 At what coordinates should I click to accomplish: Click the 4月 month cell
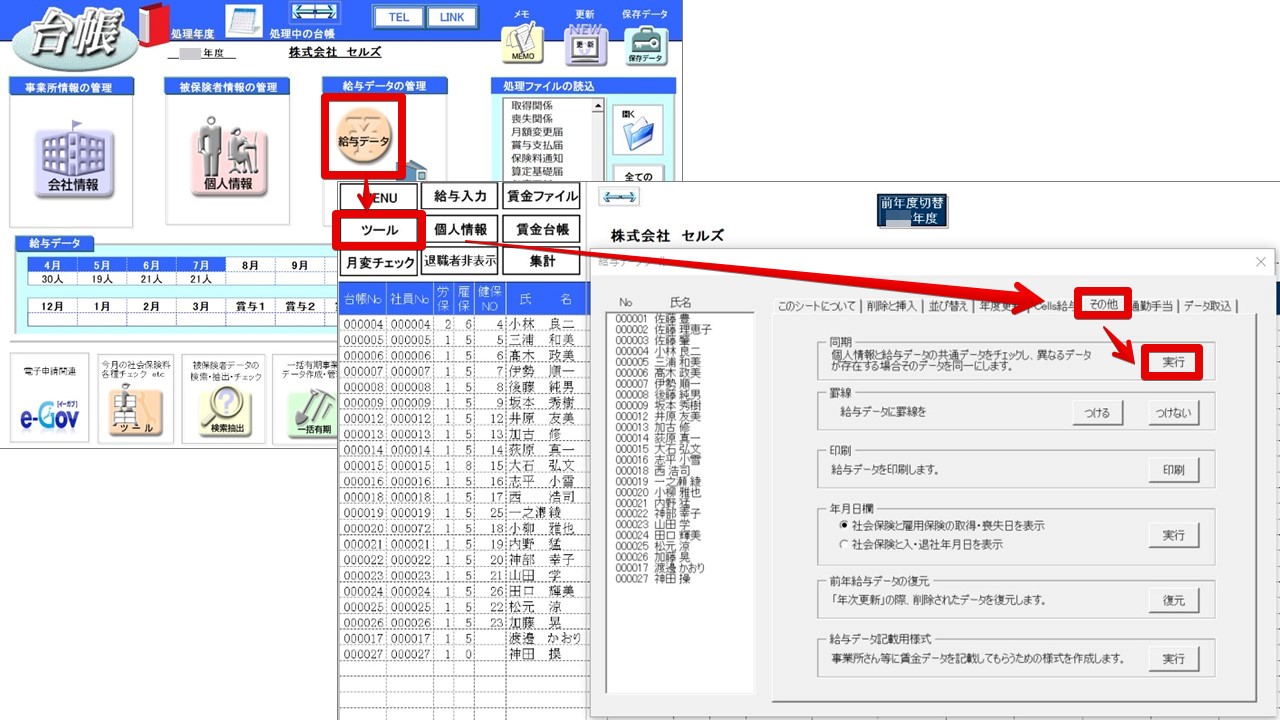(x=53, y=266)
